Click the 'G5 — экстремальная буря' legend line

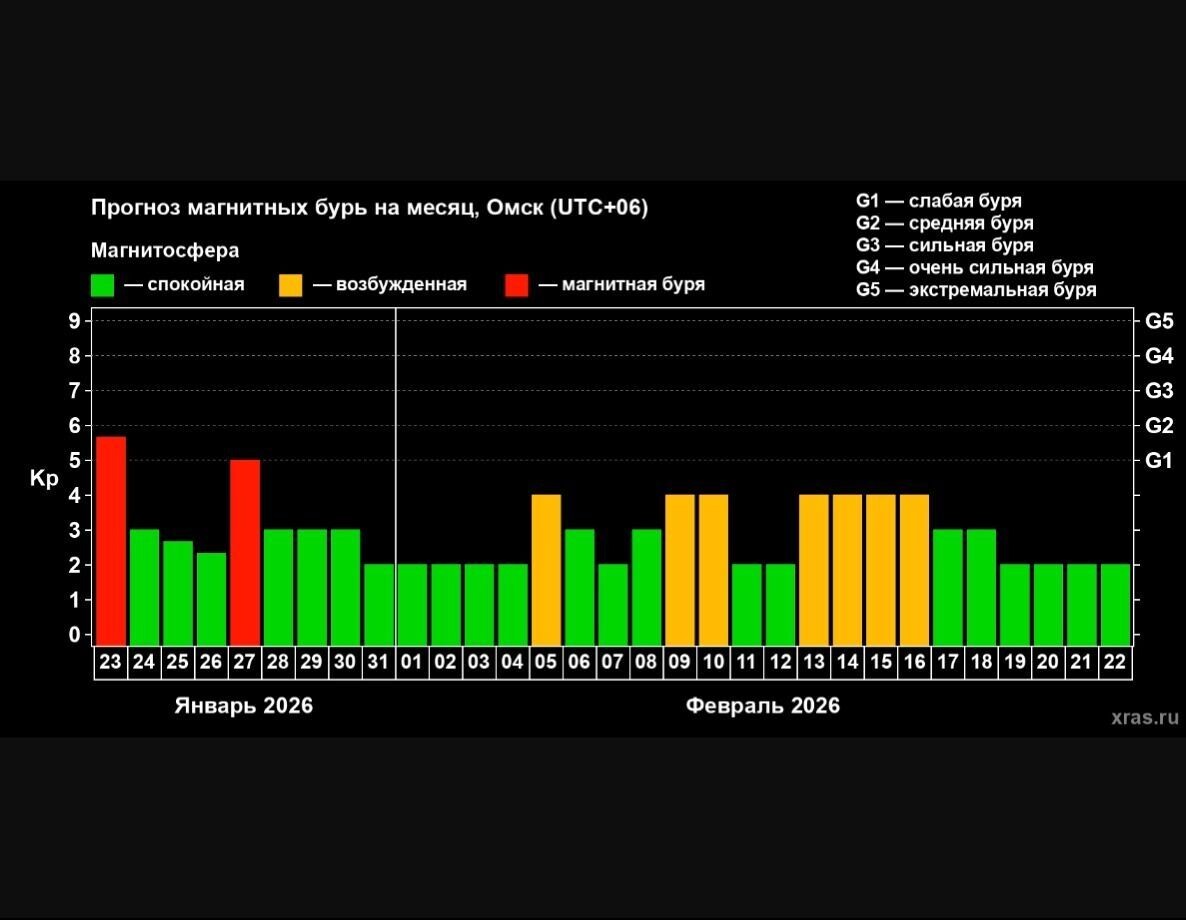pyautogui.click(x=976, y=290)
